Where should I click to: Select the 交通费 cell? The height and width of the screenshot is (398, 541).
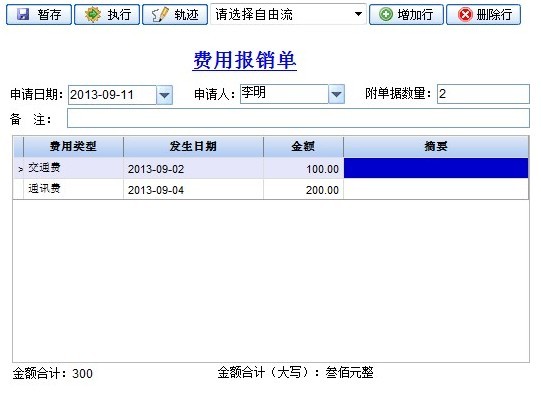(x=73, y=168)
